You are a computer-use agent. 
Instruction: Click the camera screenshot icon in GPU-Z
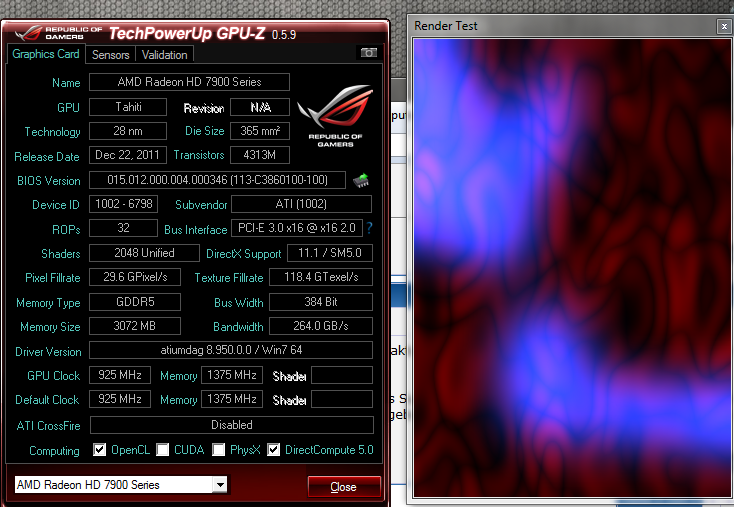pyautogui.click(x=369, y=53)
